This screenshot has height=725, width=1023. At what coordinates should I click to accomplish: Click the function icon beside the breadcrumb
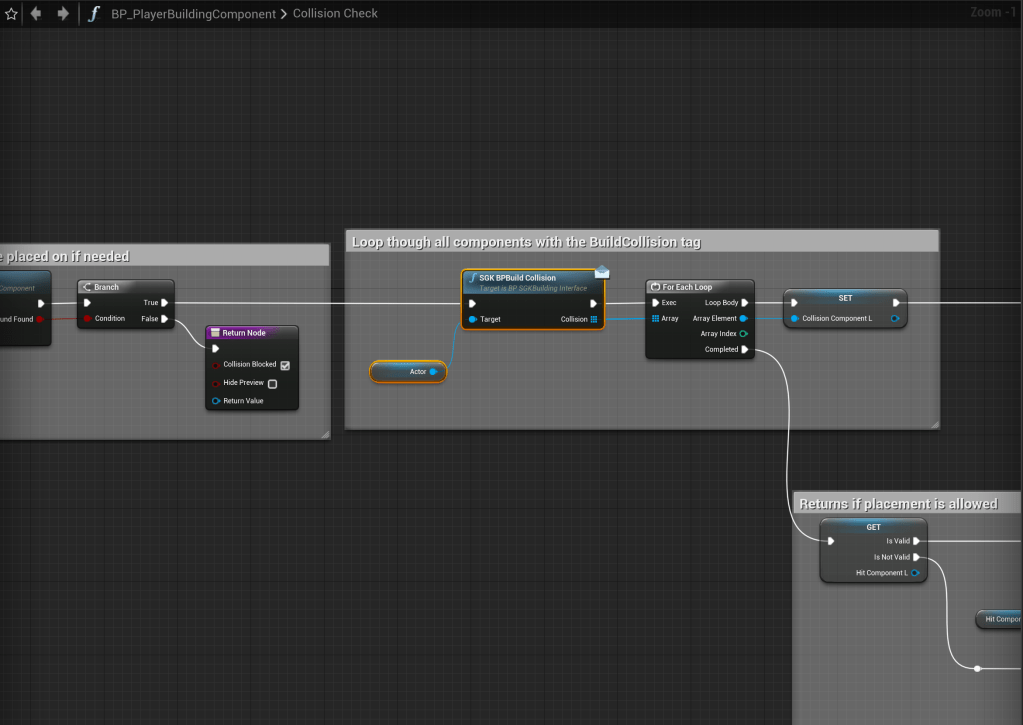click(94, 14)
